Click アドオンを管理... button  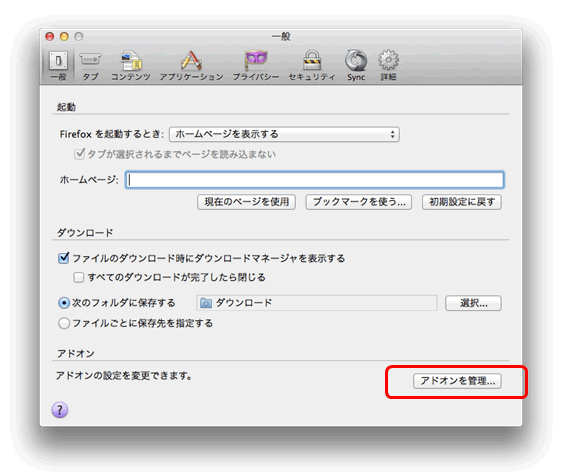point(457,381)
